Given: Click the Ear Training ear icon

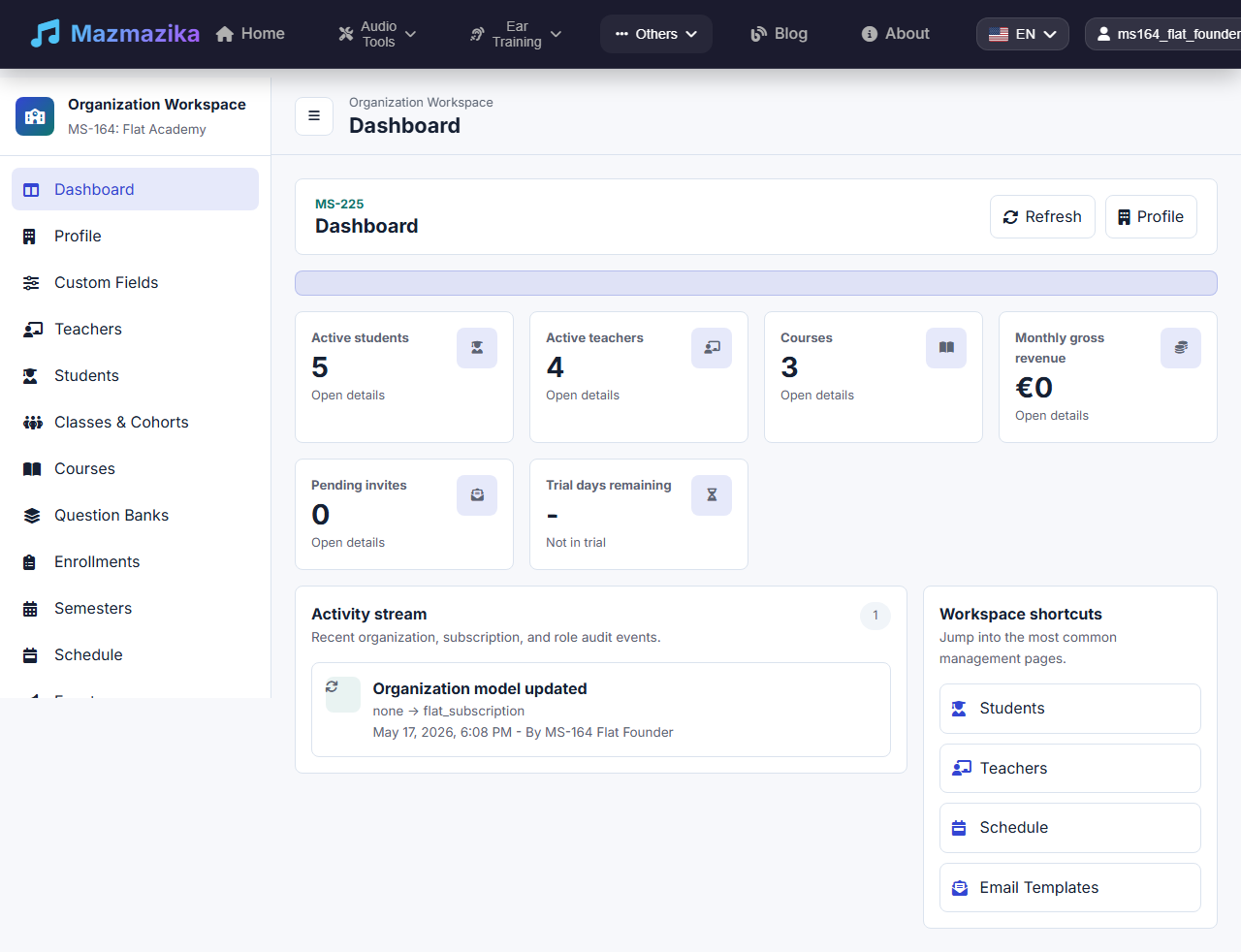Looking at the screenshot, I should pyautogui.click(x=477, y=34).
